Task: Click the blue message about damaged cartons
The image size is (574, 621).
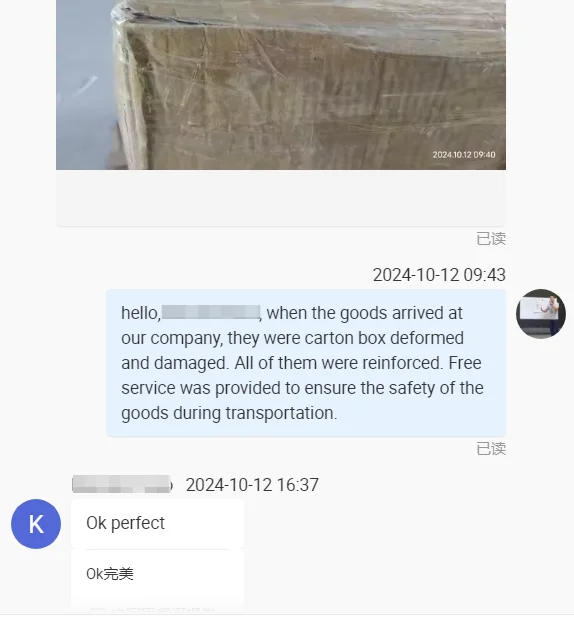Action: (x=306, y=363)
